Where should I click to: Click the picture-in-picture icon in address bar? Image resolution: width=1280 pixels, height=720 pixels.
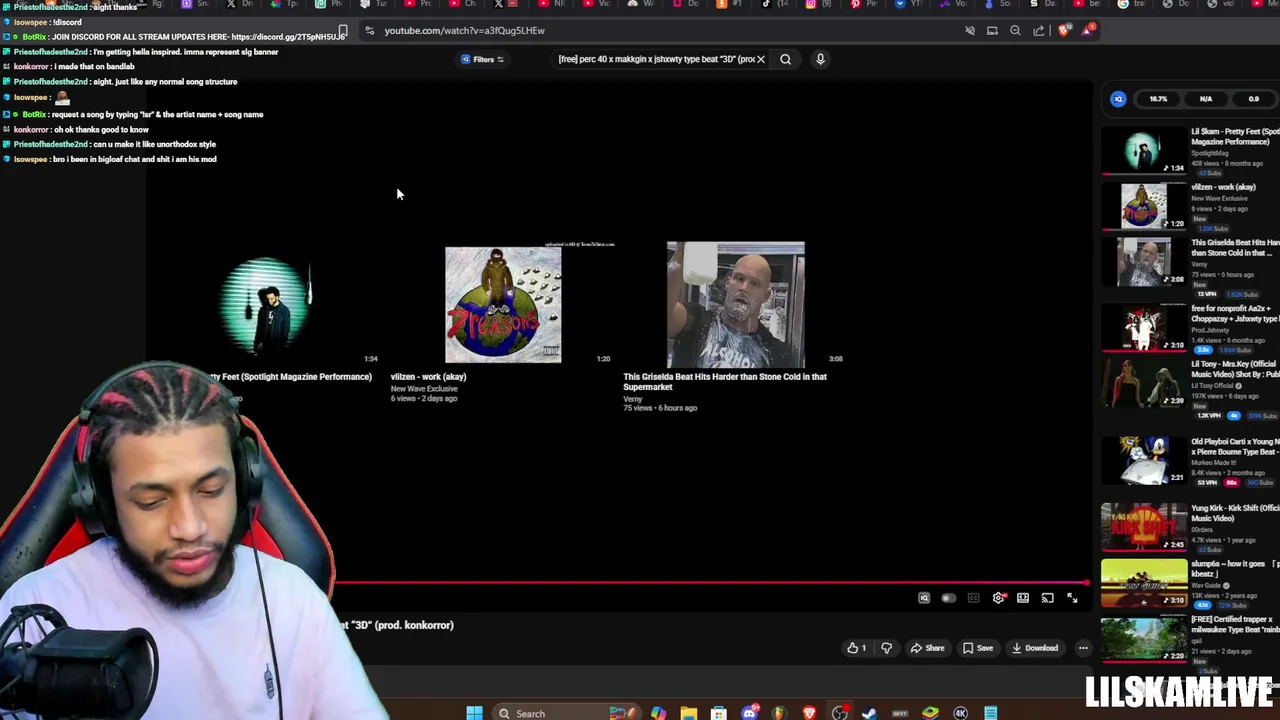click(992, 31)
